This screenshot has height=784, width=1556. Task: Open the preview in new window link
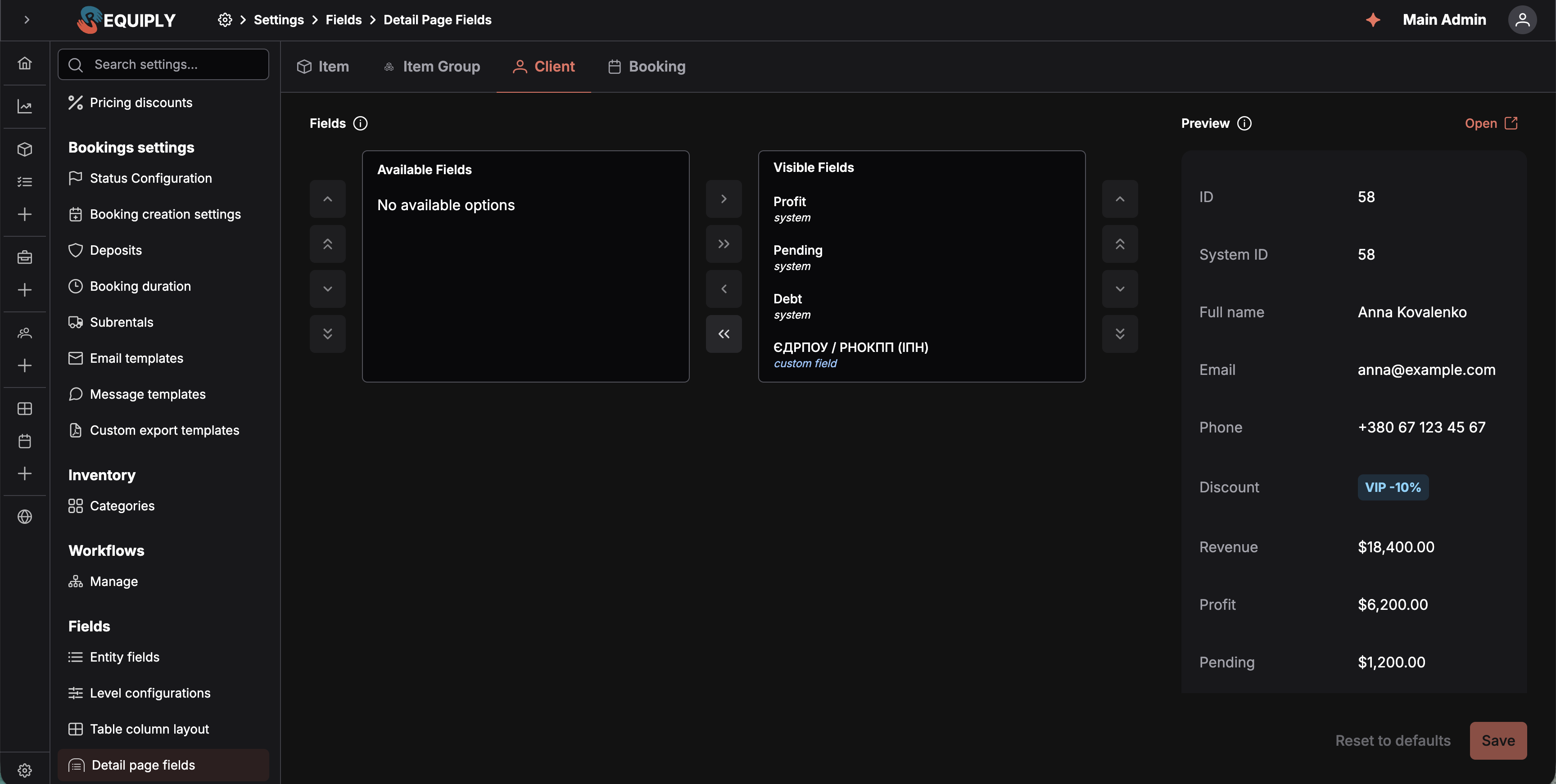click(1491, 123)
